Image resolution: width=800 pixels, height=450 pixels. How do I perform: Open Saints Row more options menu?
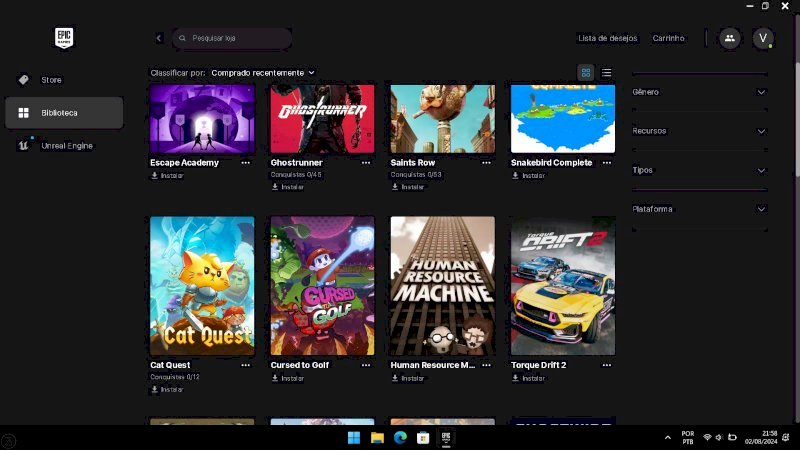[486, 163]
